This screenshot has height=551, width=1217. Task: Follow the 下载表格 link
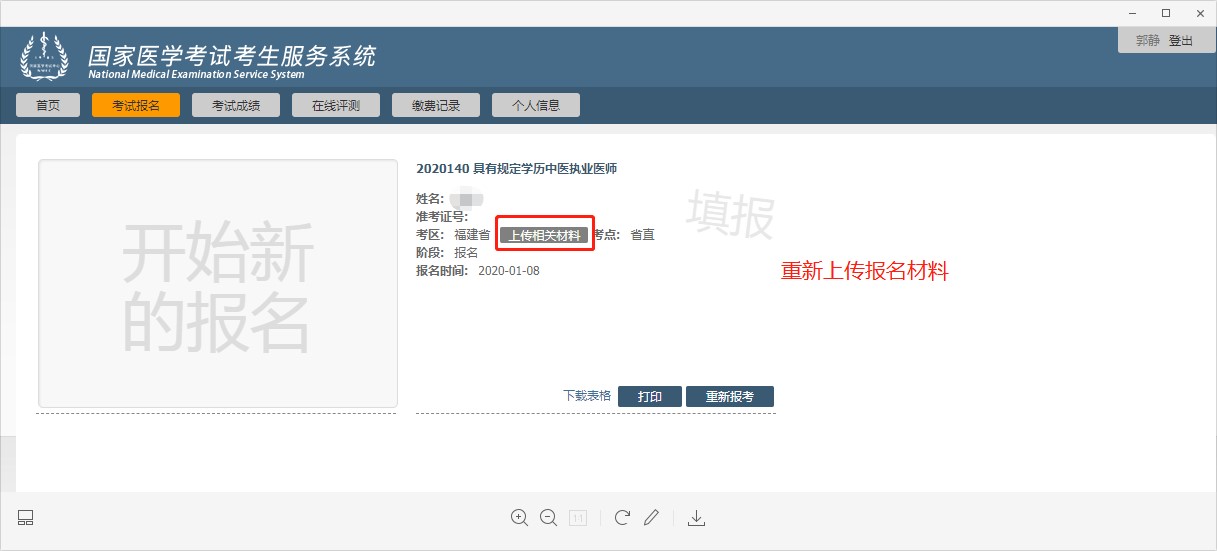pos(587,397)
